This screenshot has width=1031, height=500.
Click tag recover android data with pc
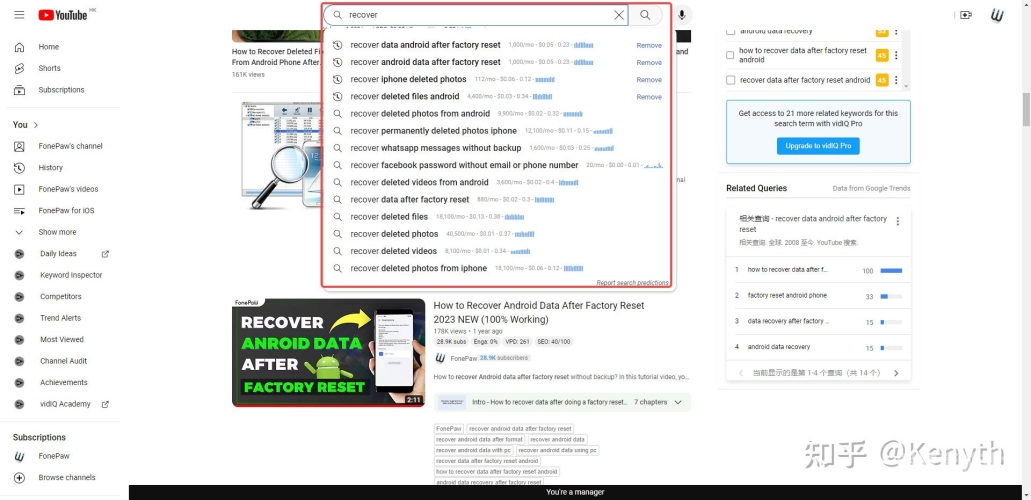coord(473,451)
